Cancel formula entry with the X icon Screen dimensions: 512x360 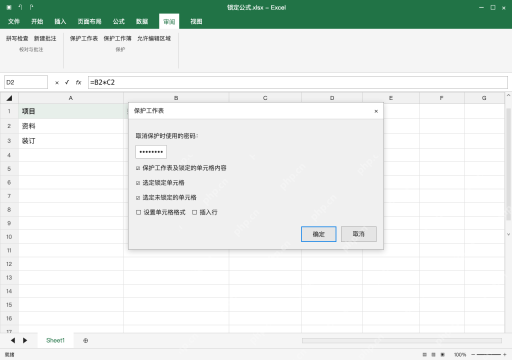(57, 83)
